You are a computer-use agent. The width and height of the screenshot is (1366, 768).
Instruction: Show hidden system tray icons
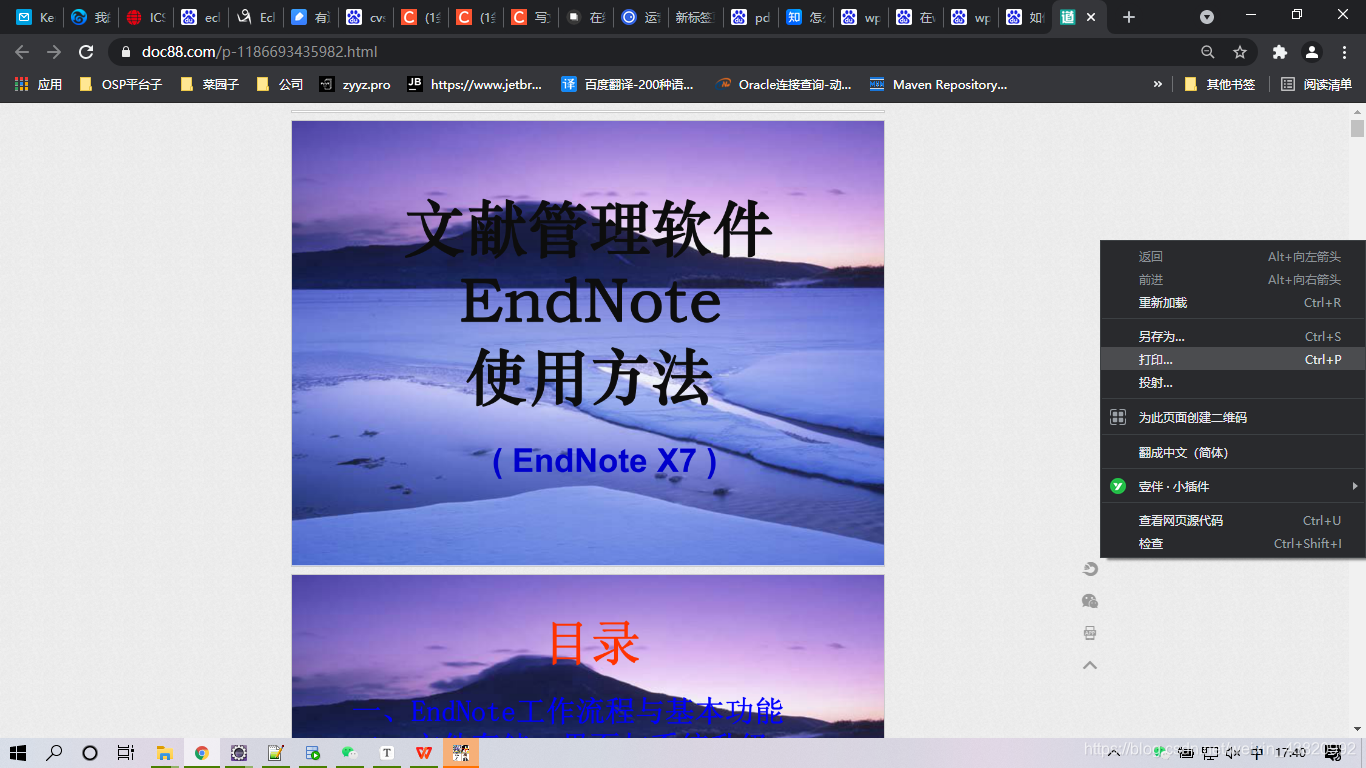[1114, 753]
